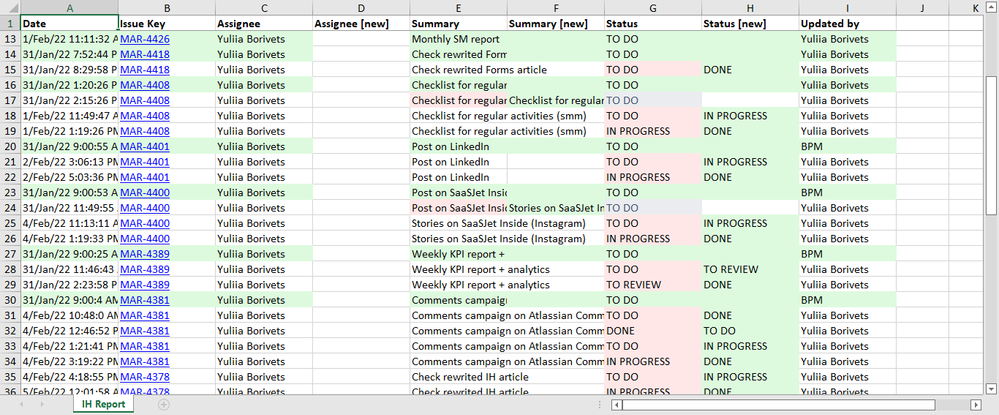Open the MAR-4408 link in row 16
This screenshot has width=999, height=415.
pyautogui.click(x=145, y=85)
